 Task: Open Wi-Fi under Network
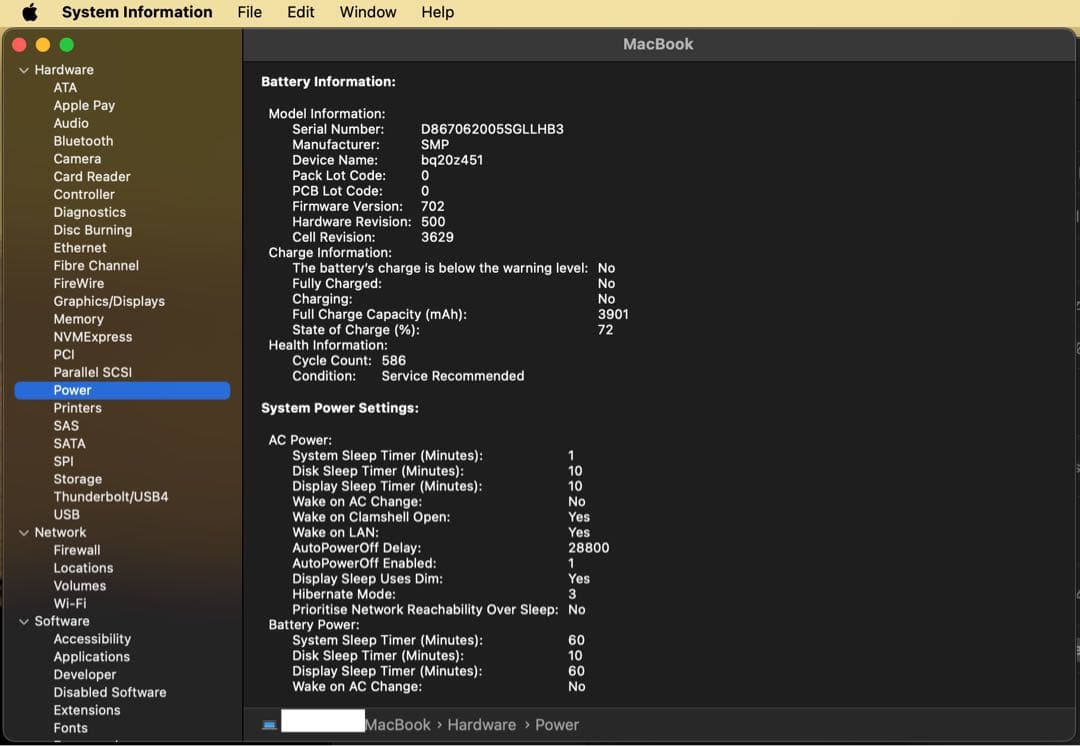pos(69,604)
